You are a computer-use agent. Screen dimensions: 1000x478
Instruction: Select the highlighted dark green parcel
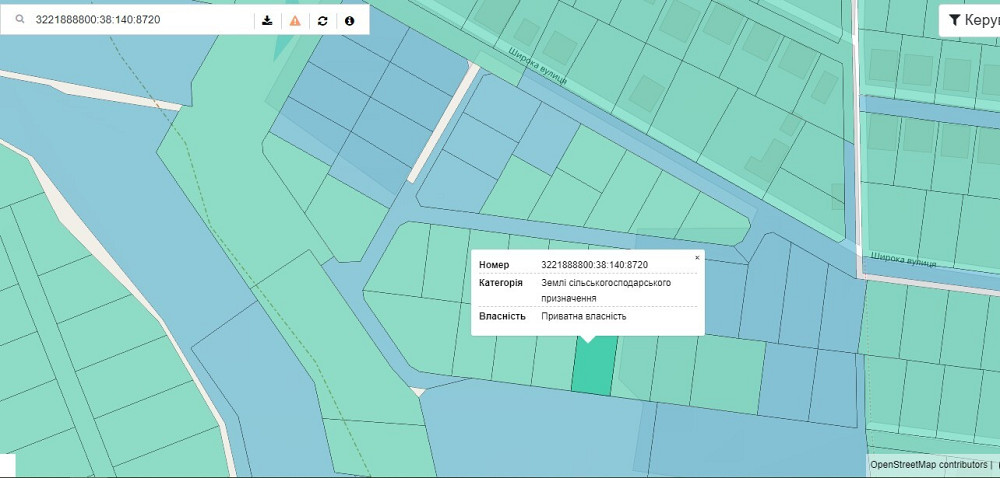(x=594, y=368)
